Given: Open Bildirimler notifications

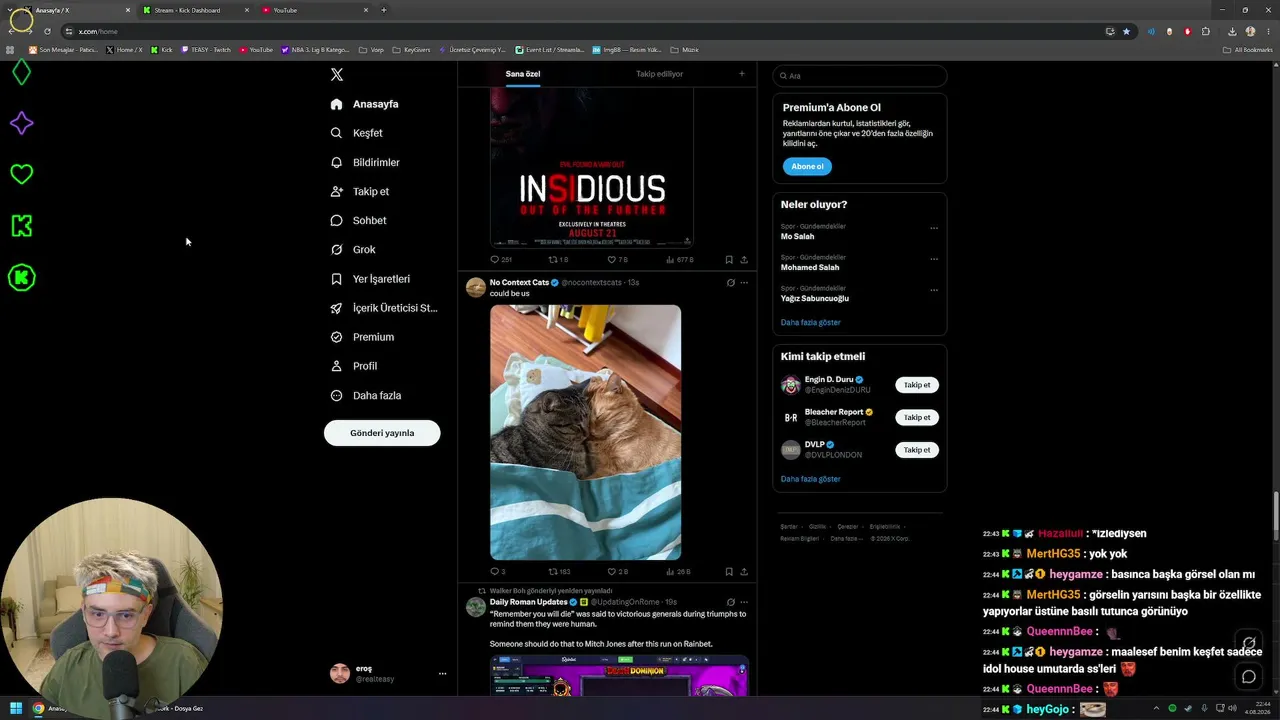Looking at the screenshot, I should [365, 162].
